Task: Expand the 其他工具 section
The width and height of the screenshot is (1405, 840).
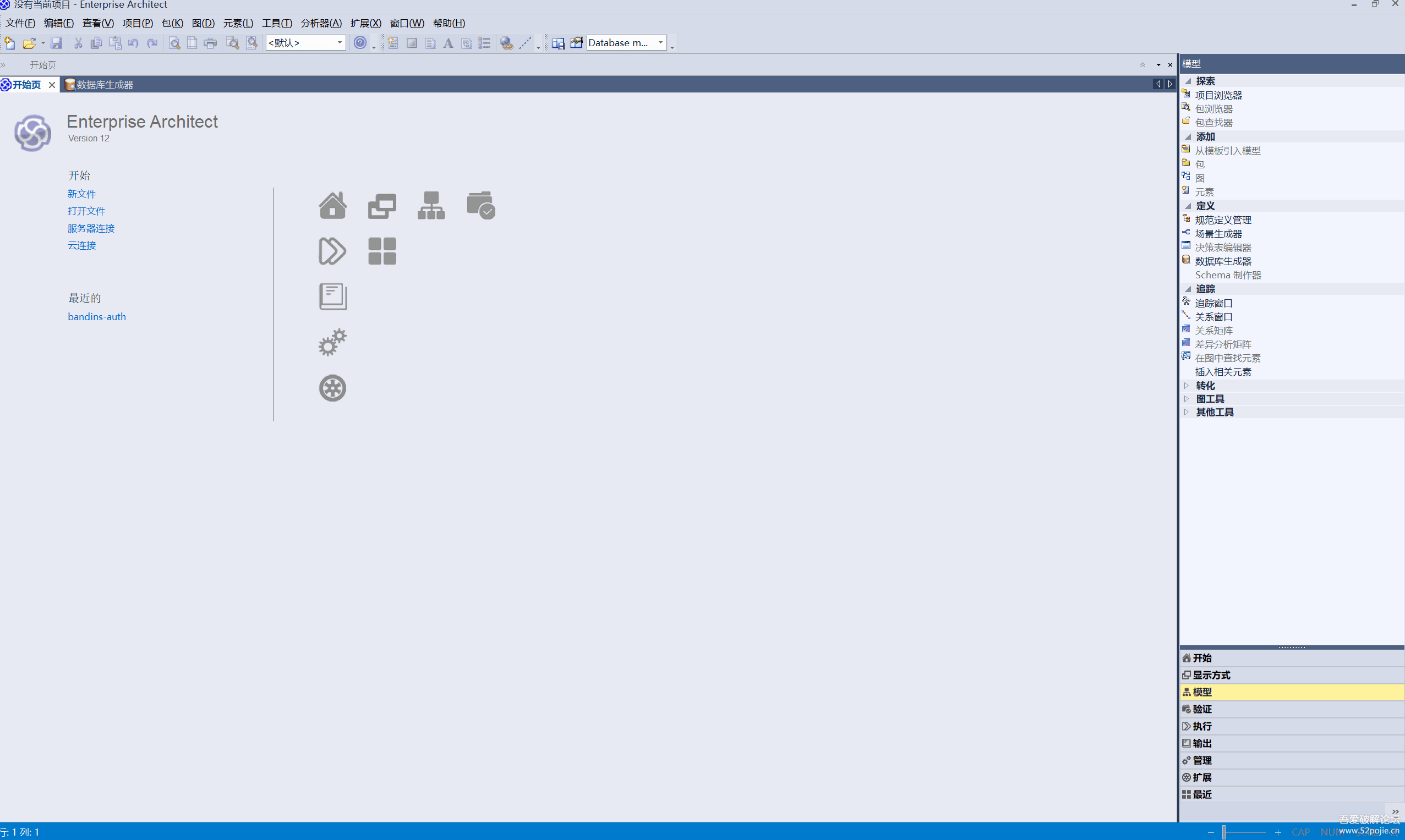Action: click(x=1187, y=412)
